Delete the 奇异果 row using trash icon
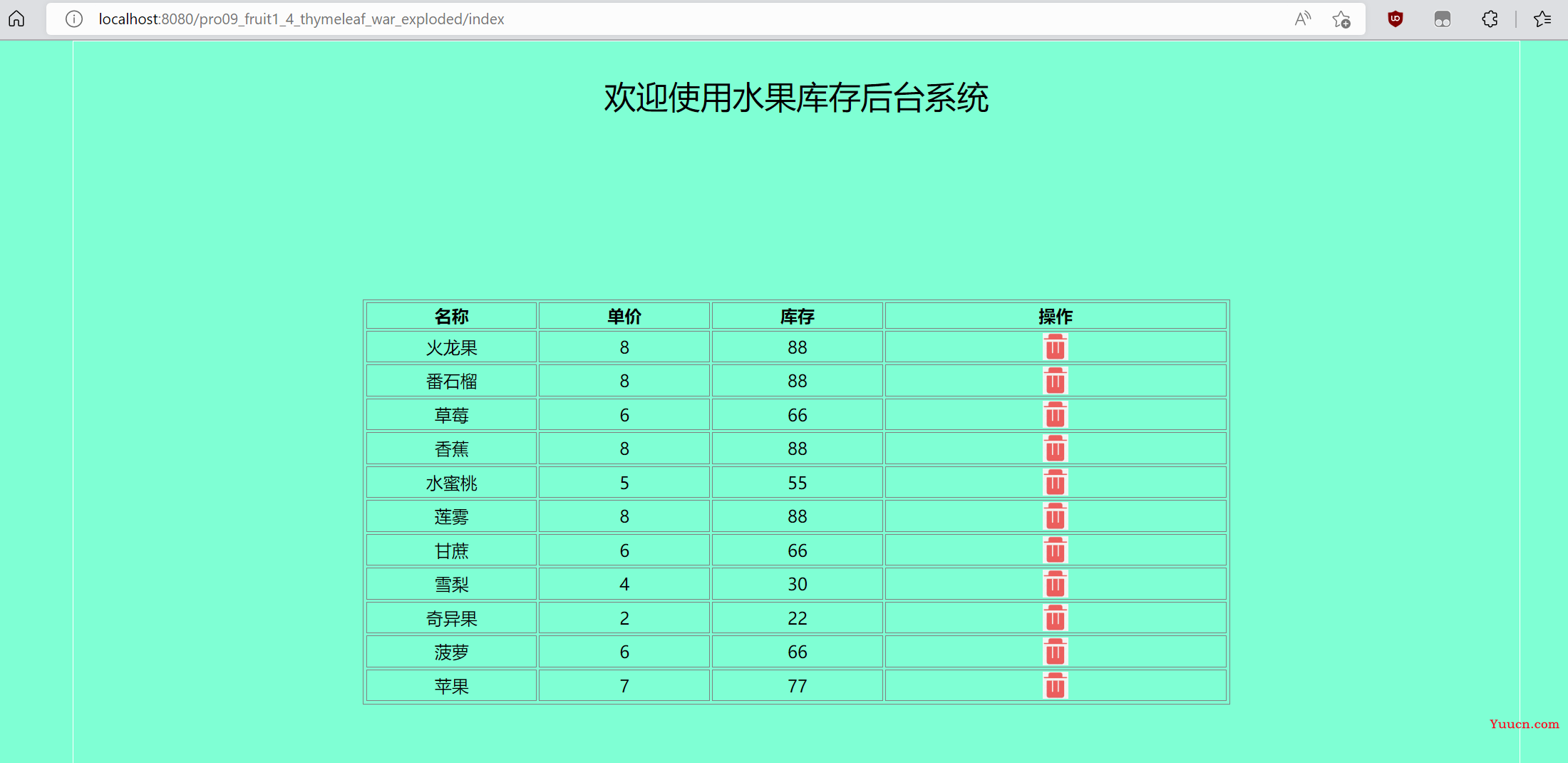Viewport: 1568px width, 763px height. (x=1055, y=618)
